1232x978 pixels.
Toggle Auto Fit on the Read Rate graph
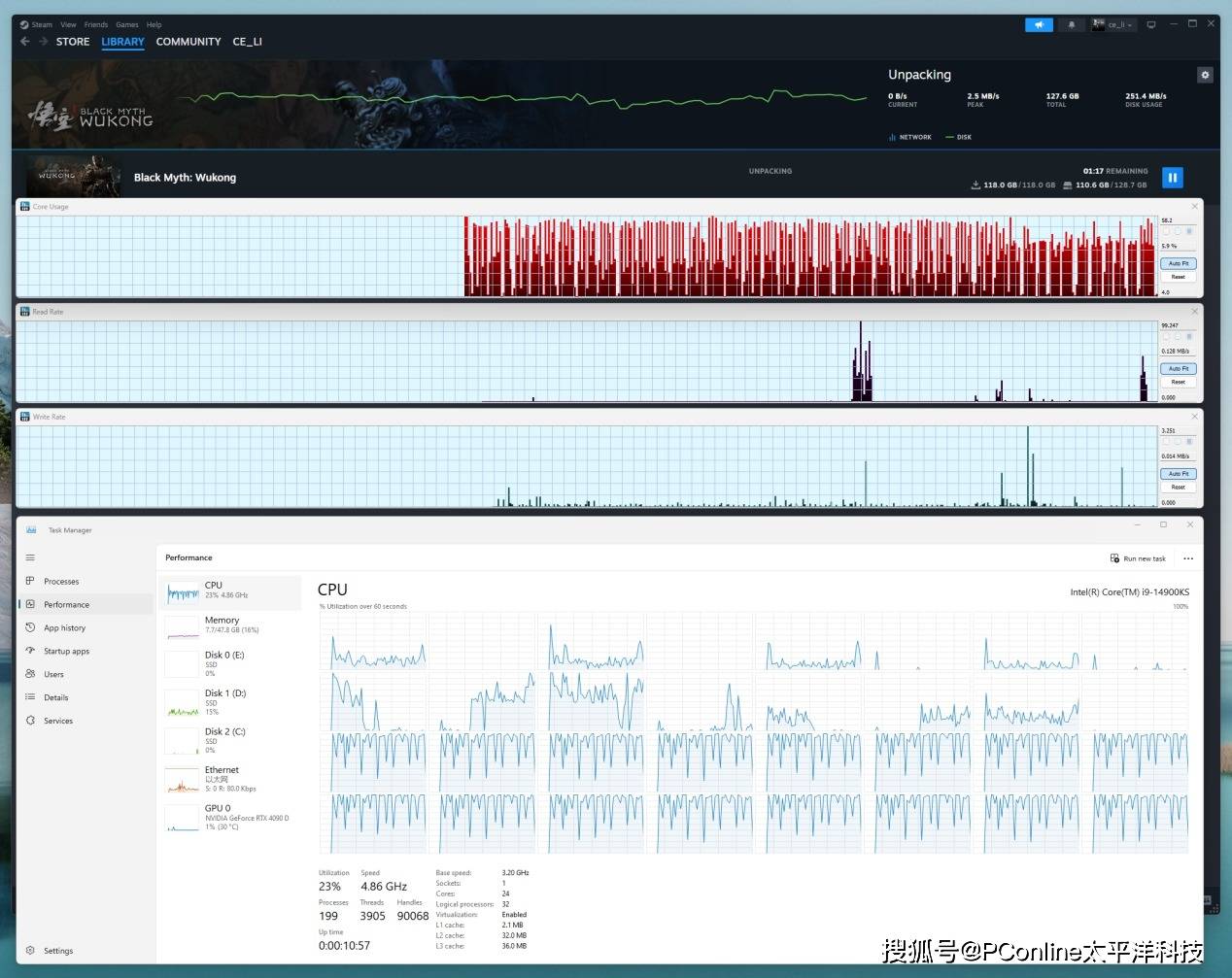coord(1178,368)
